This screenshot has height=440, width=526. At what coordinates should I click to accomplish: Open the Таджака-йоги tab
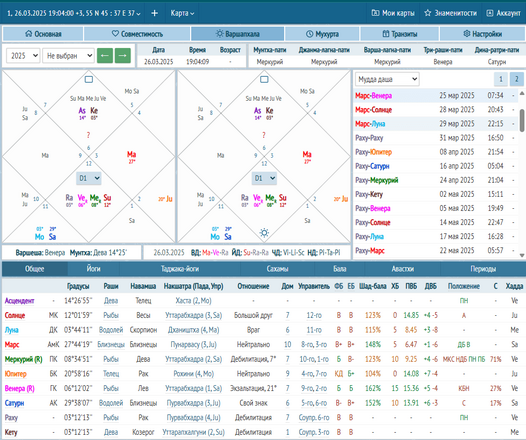(x=180, y=269)
